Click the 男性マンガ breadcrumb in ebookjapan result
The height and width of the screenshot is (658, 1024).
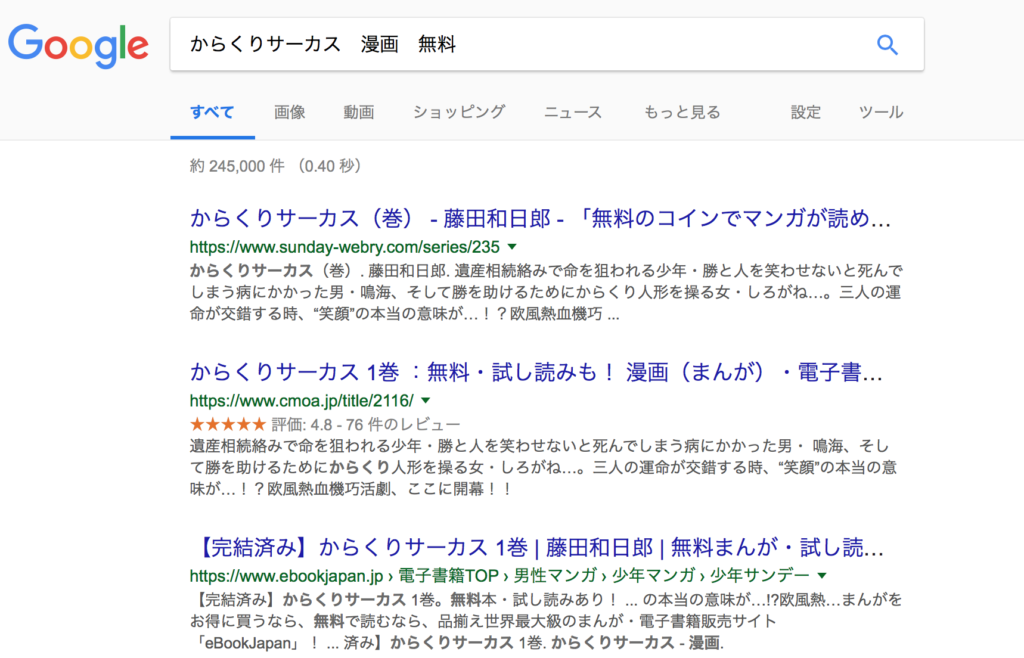(x=555, y=575)
